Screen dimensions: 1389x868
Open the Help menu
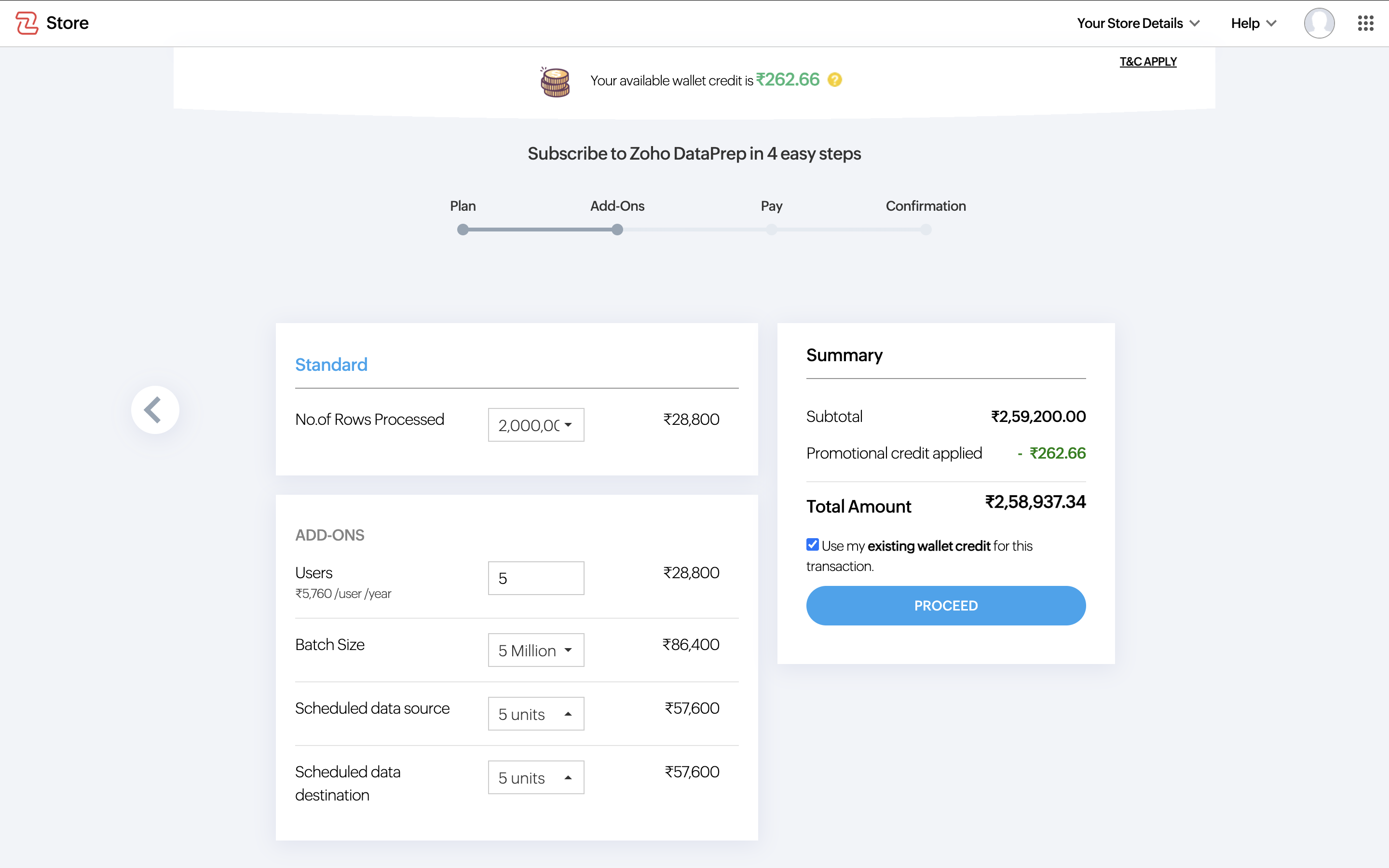[1253, 23]
